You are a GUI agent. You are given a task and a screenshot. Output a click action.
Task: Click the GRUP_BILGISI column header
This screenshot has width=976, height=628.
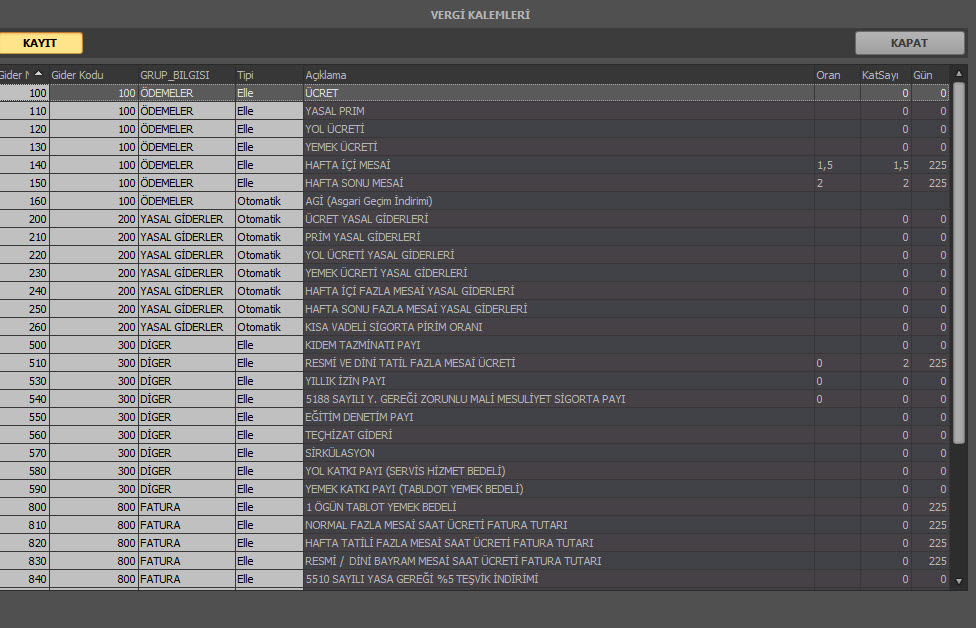click(x=187, y=75)
